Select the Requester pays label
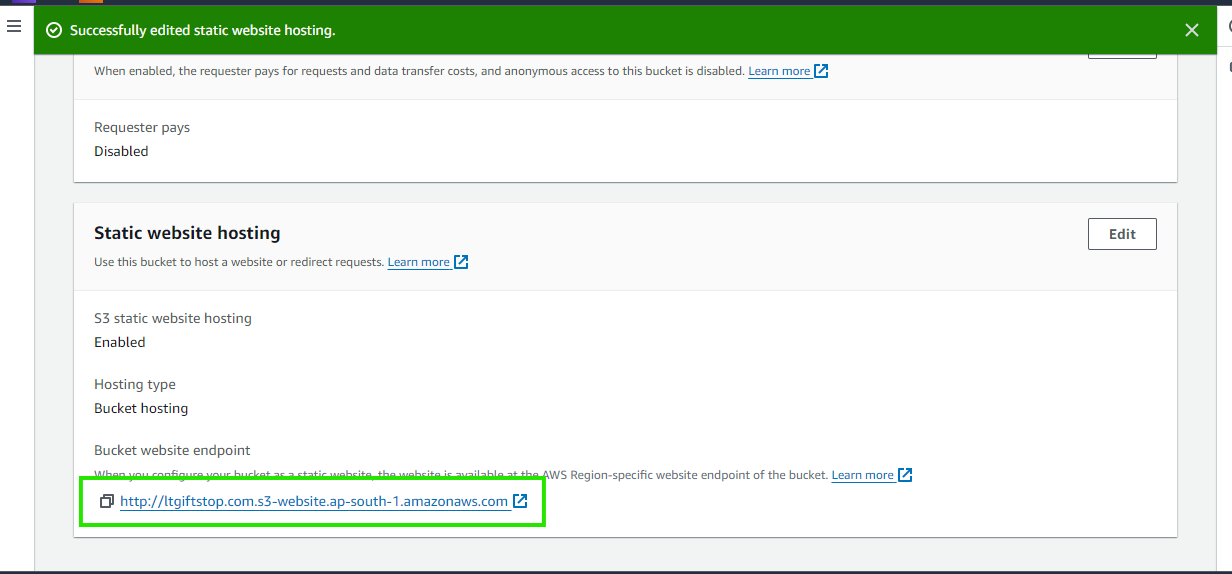The image size is (1232, 574). click(x=142, y=127)
